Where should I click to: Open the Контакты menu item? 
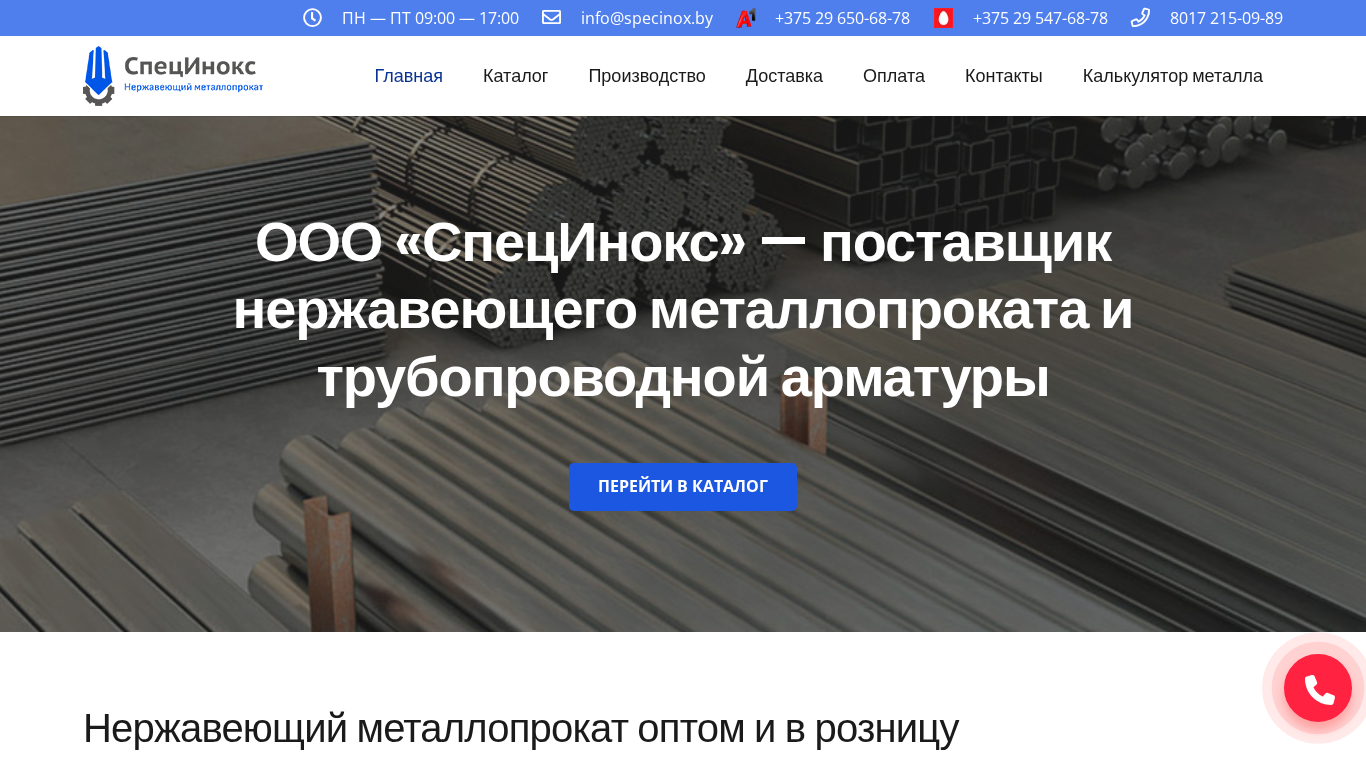1004,76
